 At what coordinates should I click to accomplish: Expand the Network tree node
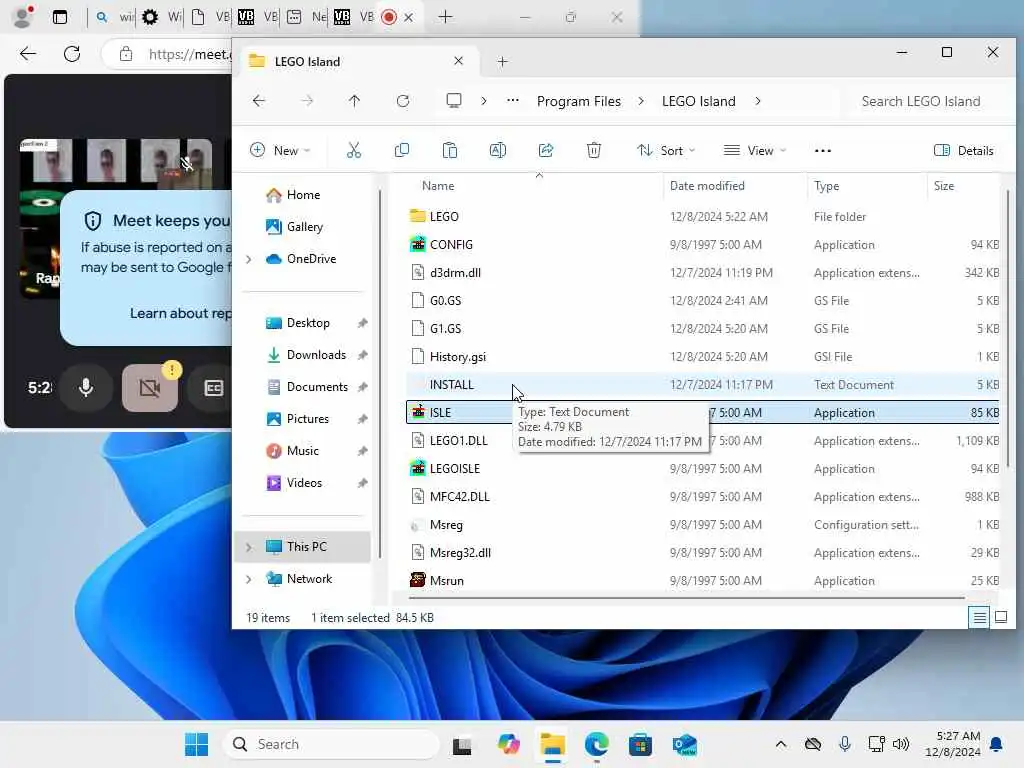point(249,579)
